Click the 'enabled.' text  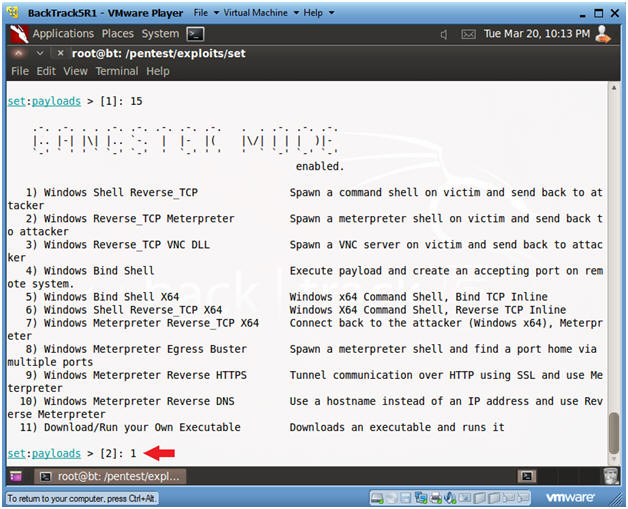(320, 166)
